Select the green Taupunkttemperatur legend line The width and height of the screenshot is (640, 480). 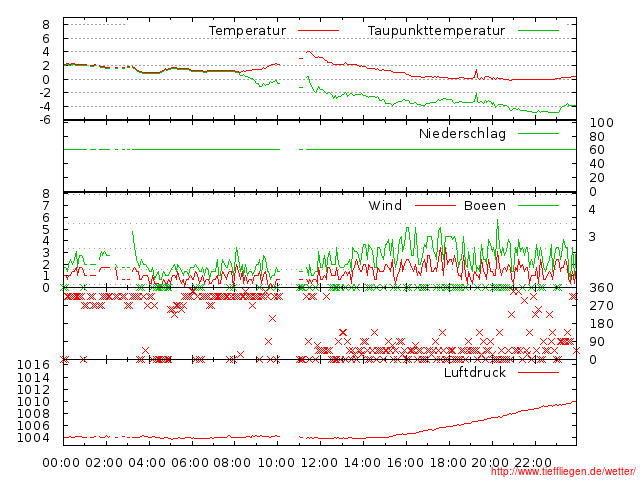(x=538, y=31)
